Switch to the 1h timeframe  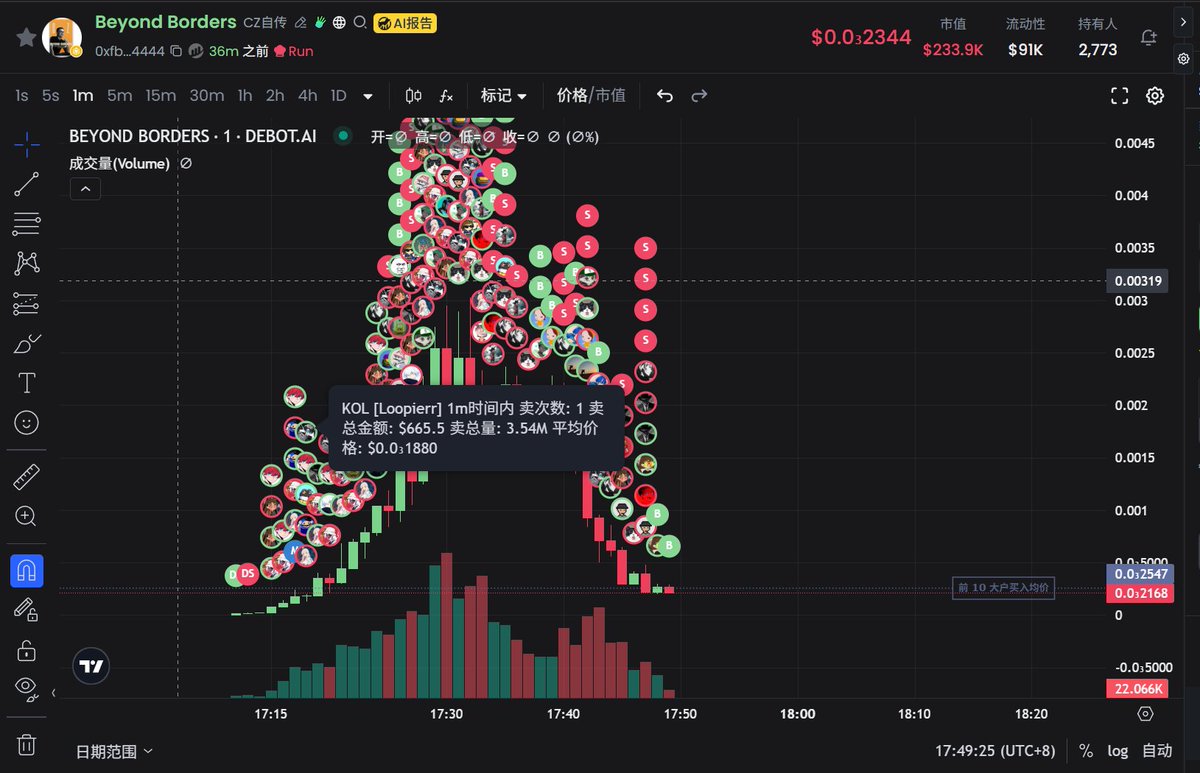245,96
